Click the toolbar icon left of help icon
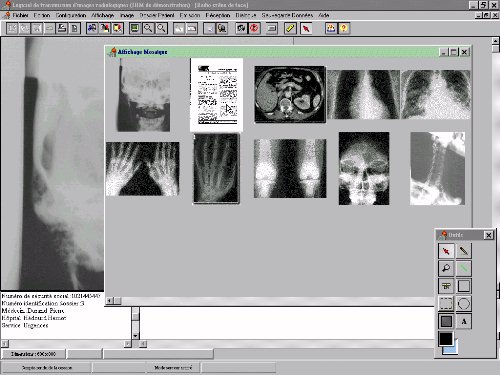 tap(331, 28)
